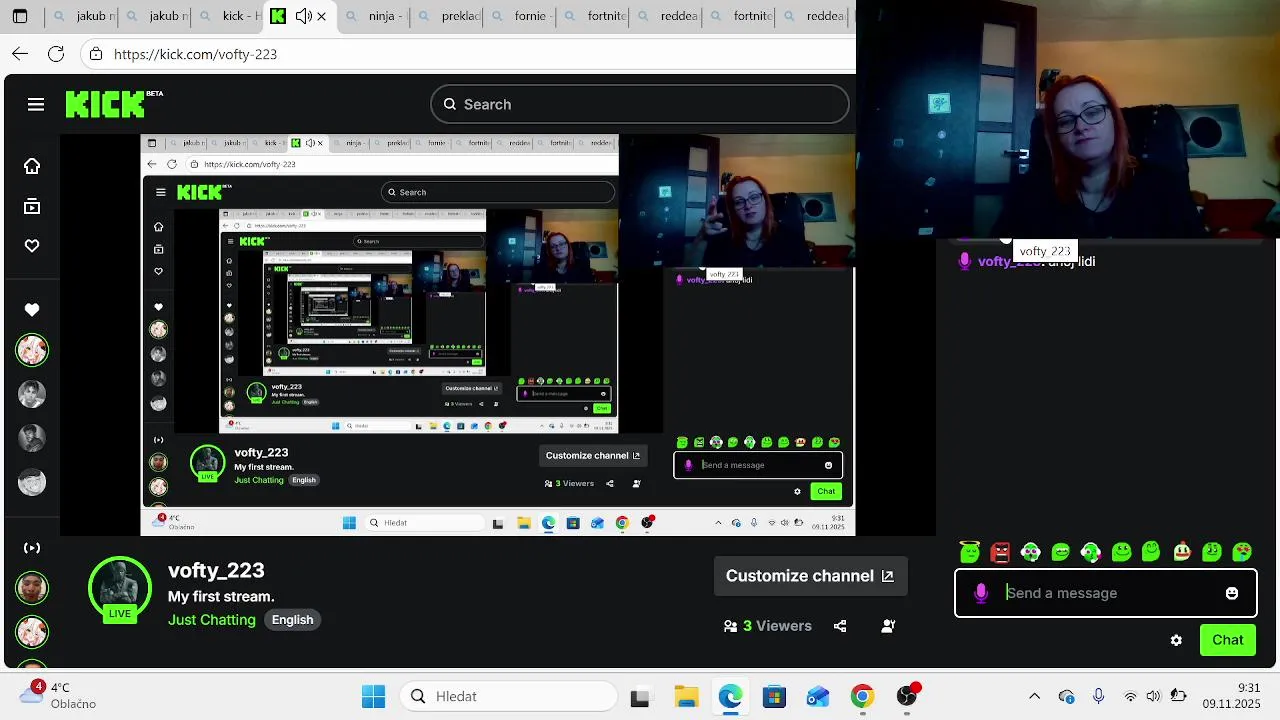Switch to first 'jakub' browser tab

click(82, 16)
